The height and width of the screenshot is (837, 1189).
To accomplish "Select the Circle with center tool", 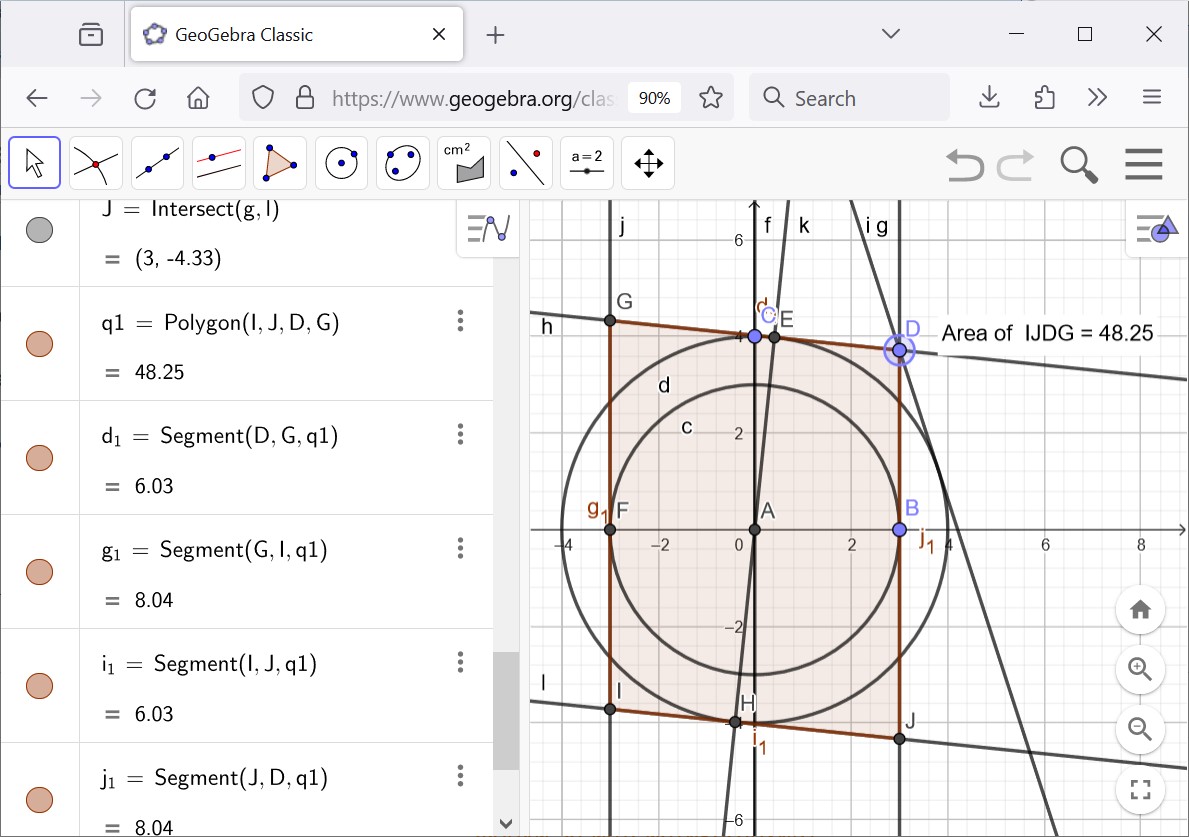I will point(341,162).
